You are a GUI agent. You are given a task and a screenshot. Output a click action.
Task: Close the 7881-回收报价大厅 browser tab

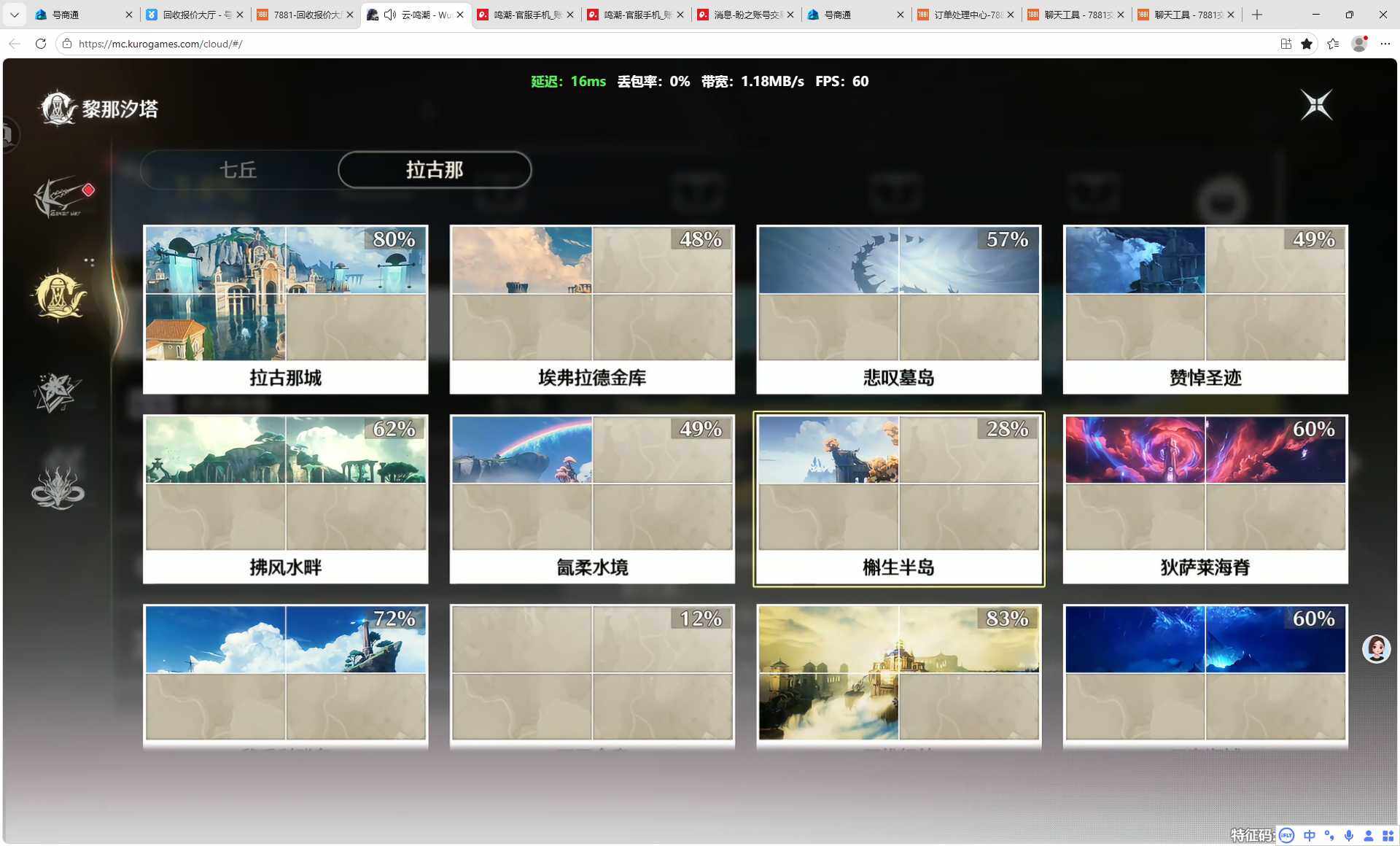coord(350,15)
